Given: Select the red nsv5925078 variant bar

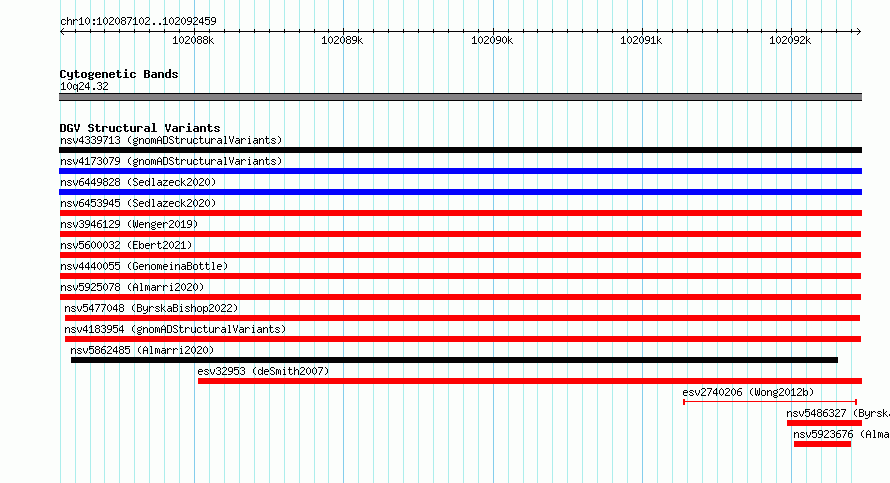Looking at the screenshot, I should point(460,297).
